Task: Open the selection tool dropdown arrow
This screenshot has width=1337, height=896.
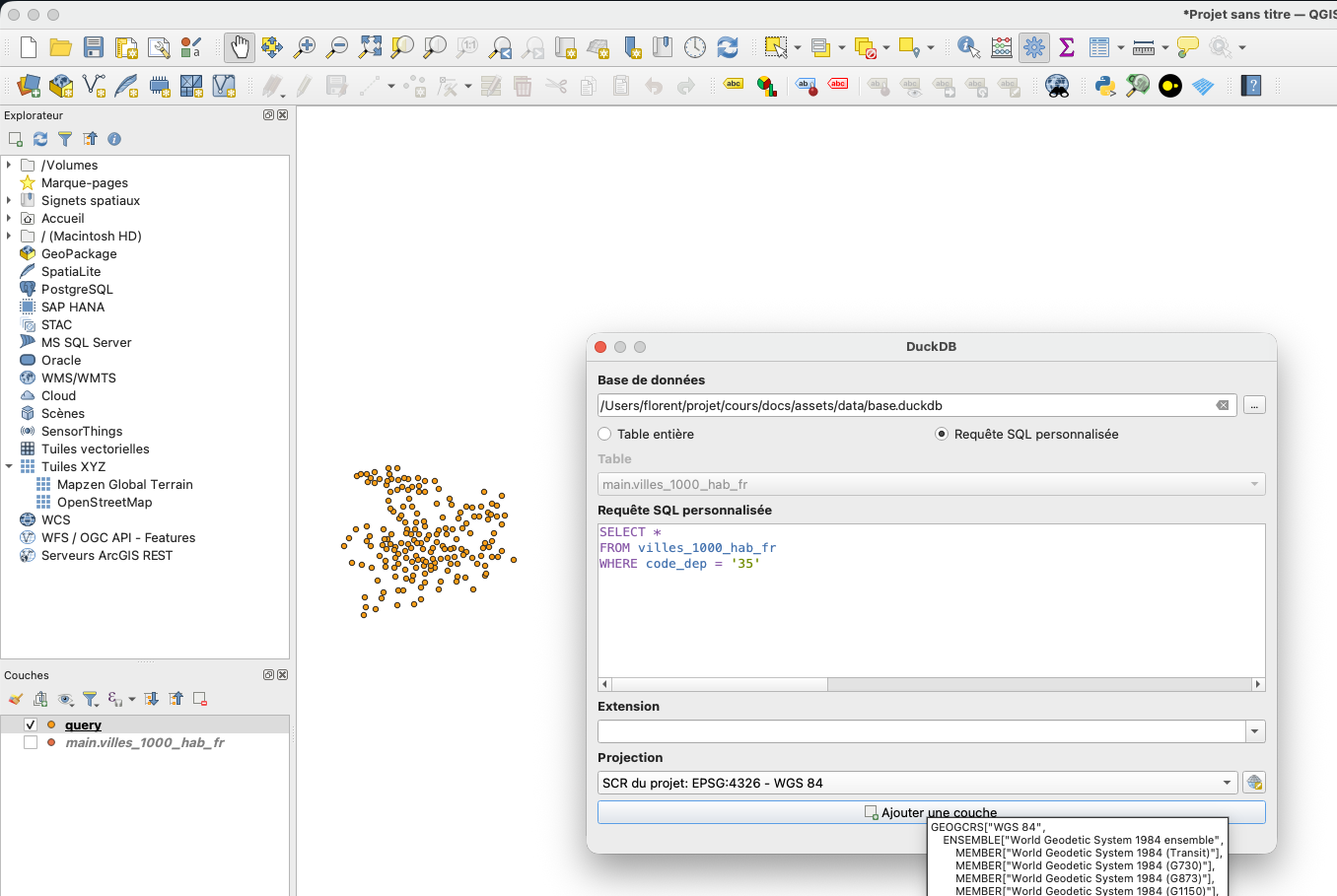Action: pyautogui.click(x=797, y=47)
